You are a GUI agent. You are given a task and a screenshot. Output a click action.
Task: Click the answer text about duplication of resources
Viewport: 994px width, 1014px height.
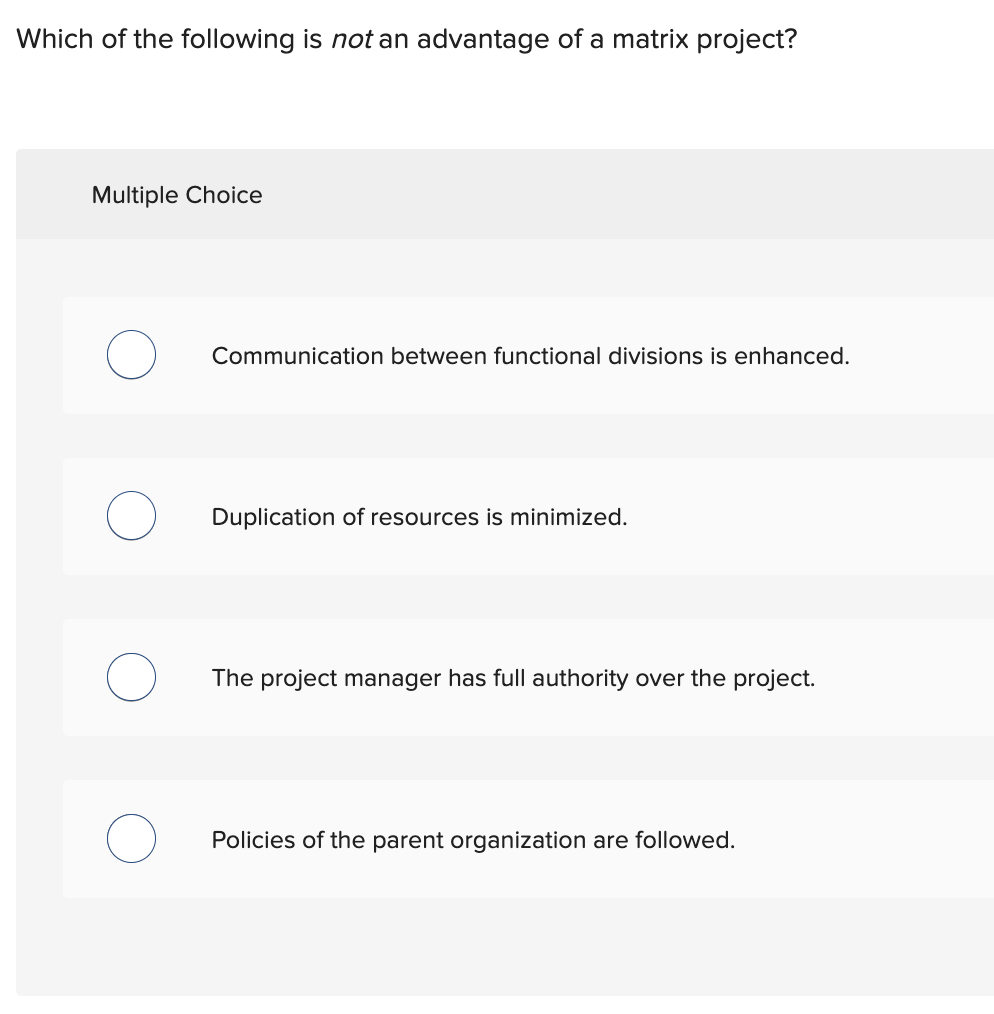click(x=419, y=517)
